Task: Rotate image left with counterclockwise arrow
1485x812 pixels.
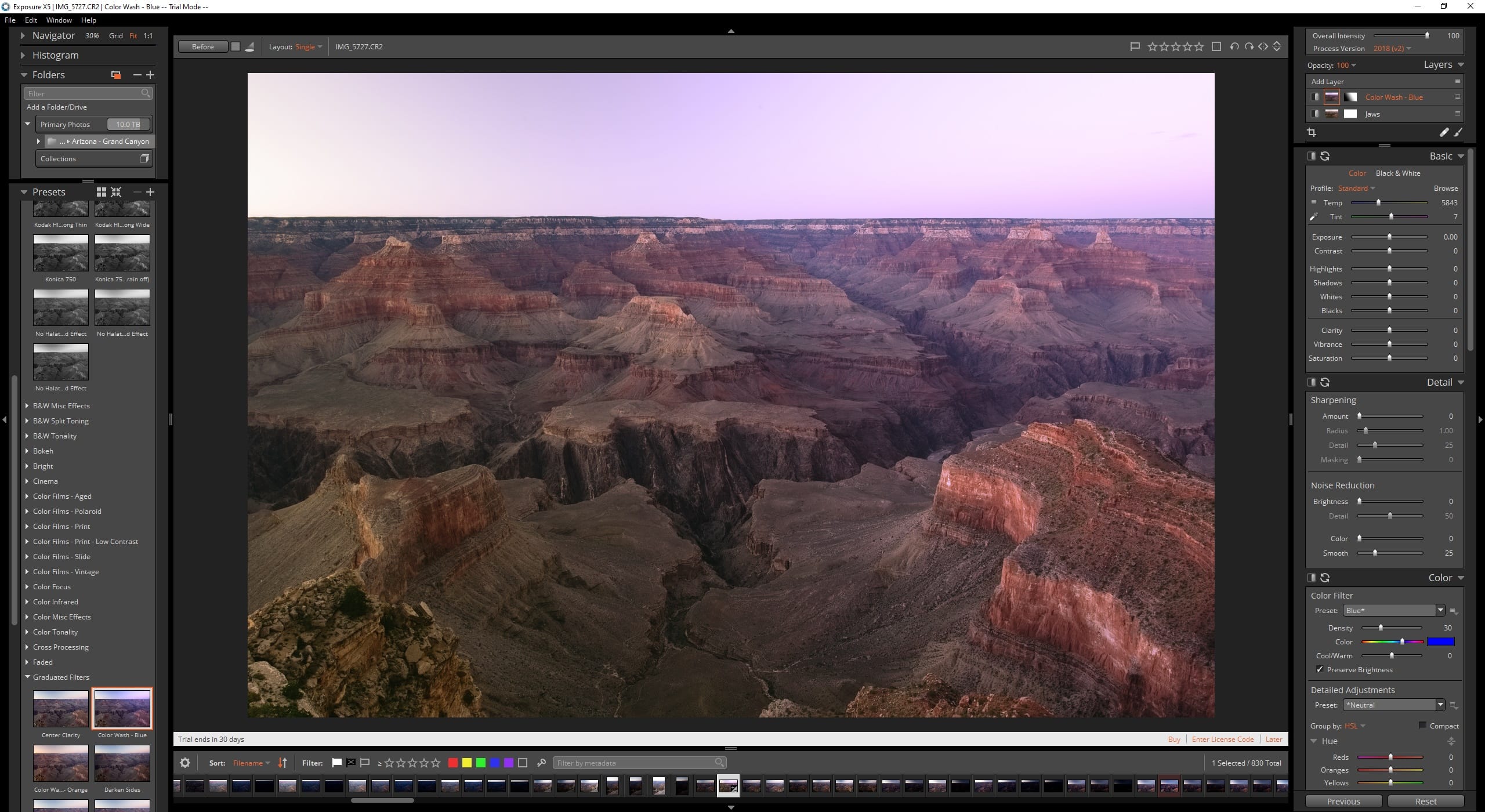Action: click(x=1234, y=46)
